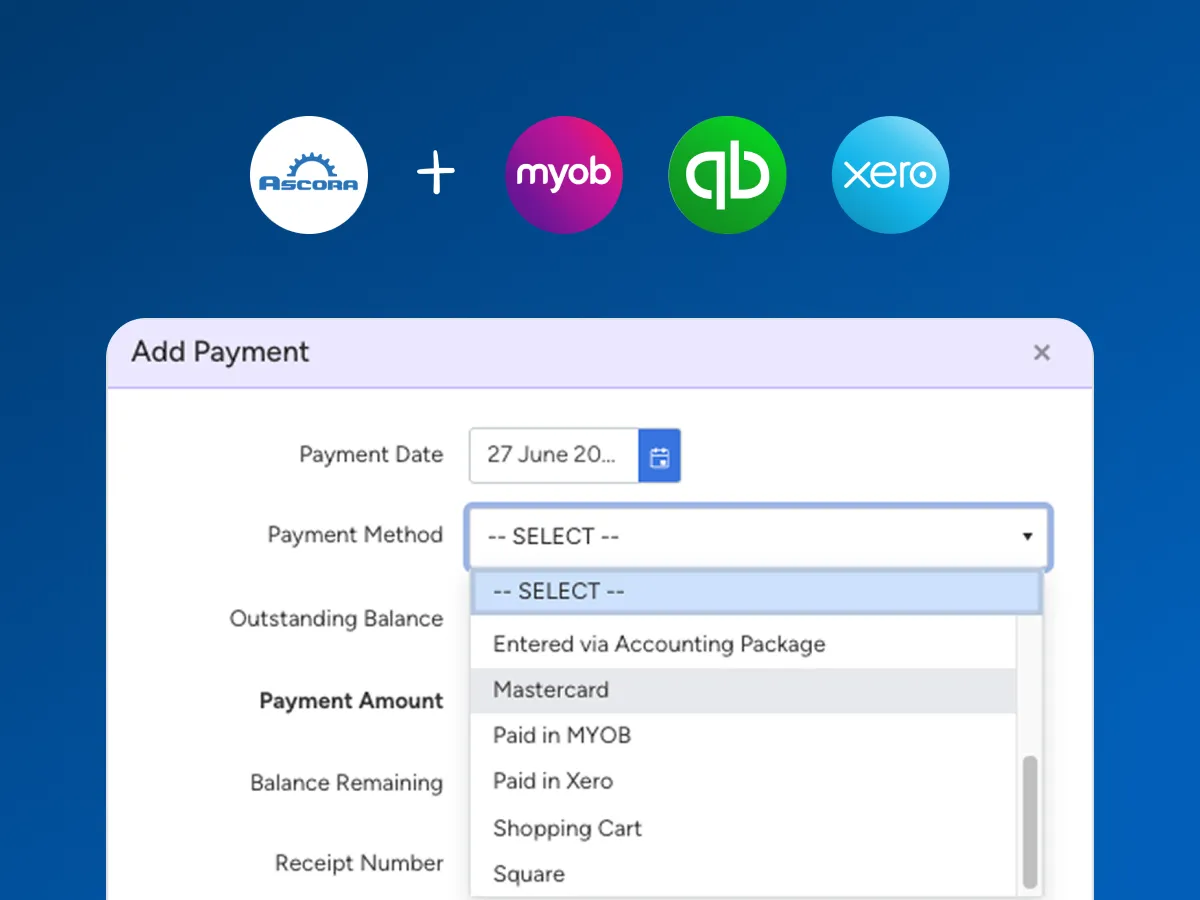The height and width of the screenshot is (900, 1200).
Task: Click the Add Payment dialog title
Action: [221, 352]
